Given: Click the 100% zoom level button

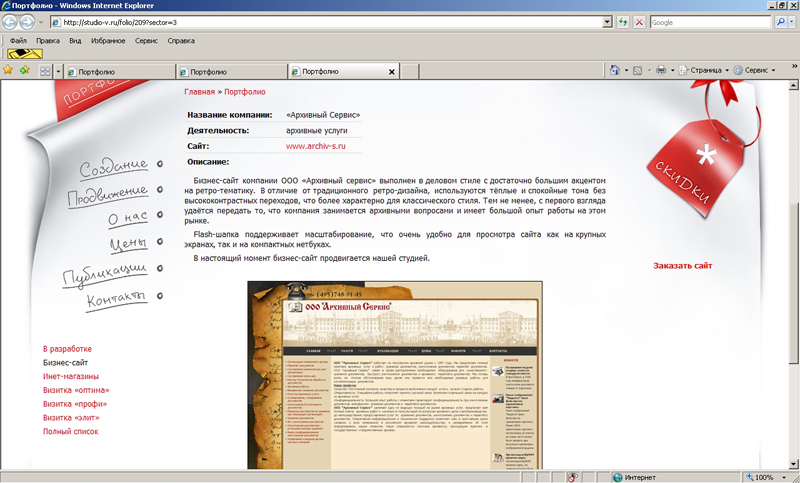Looking at the screenshot, I should [760, 477].
